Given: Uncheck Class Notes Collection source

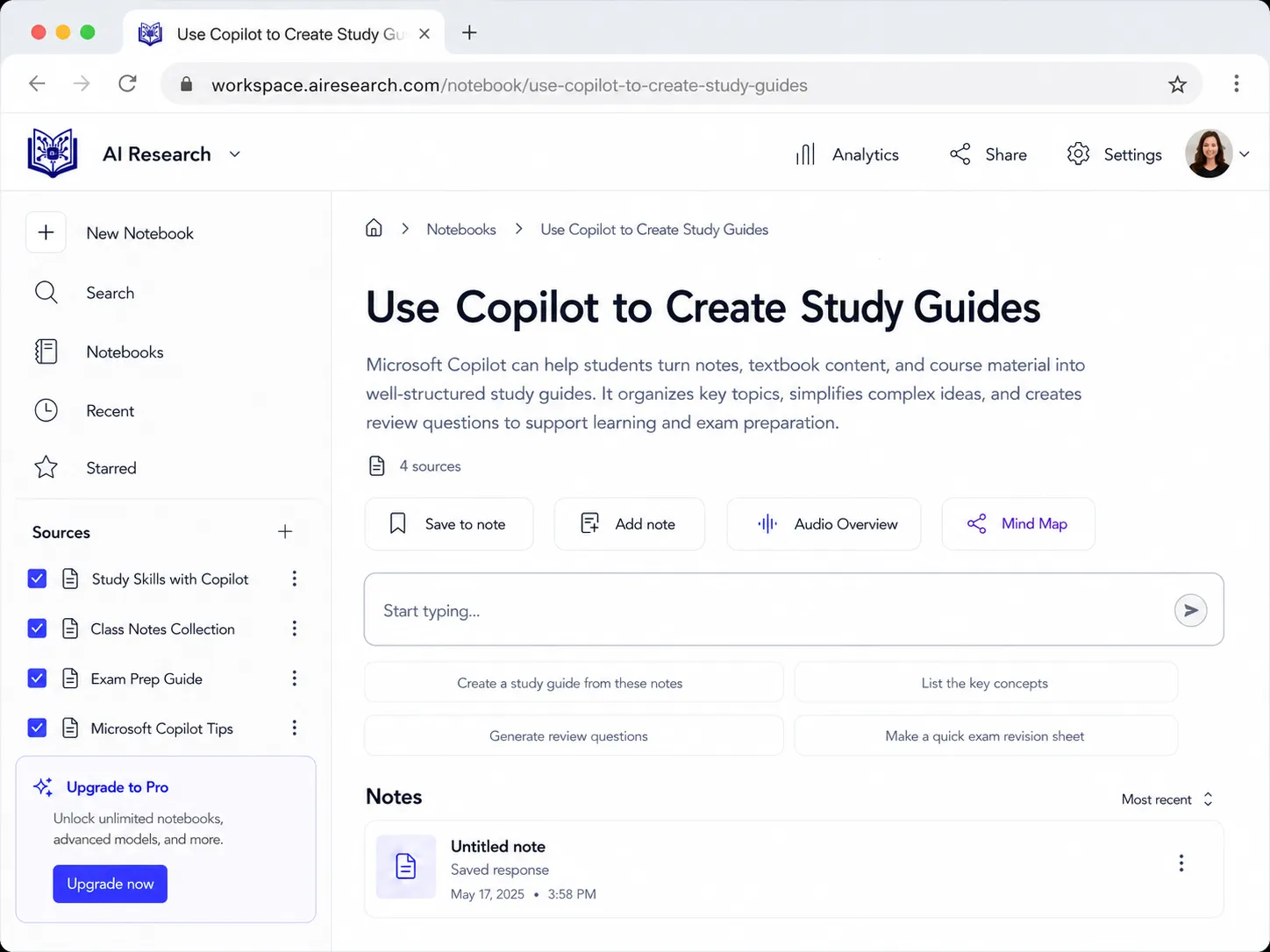Looking at the screenshot, I should [37, 629].
